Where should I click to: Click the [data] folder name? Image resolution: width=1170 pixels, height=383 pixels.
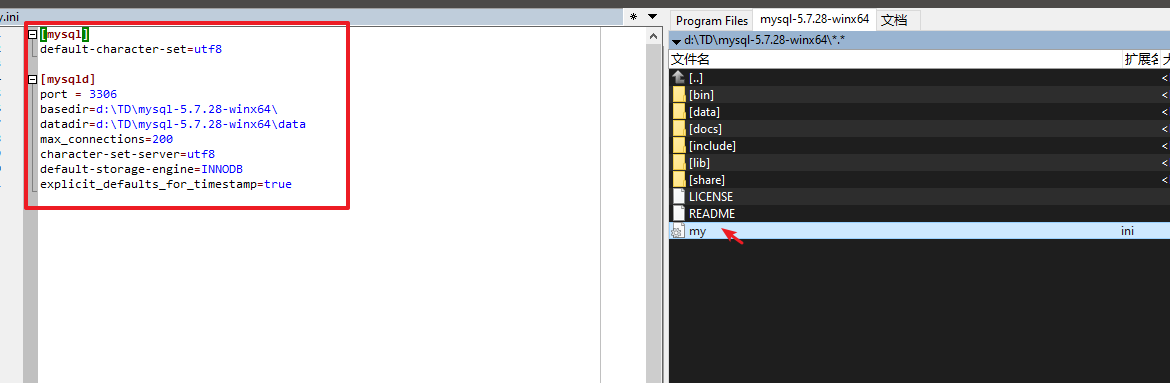[x=704, y=112]
